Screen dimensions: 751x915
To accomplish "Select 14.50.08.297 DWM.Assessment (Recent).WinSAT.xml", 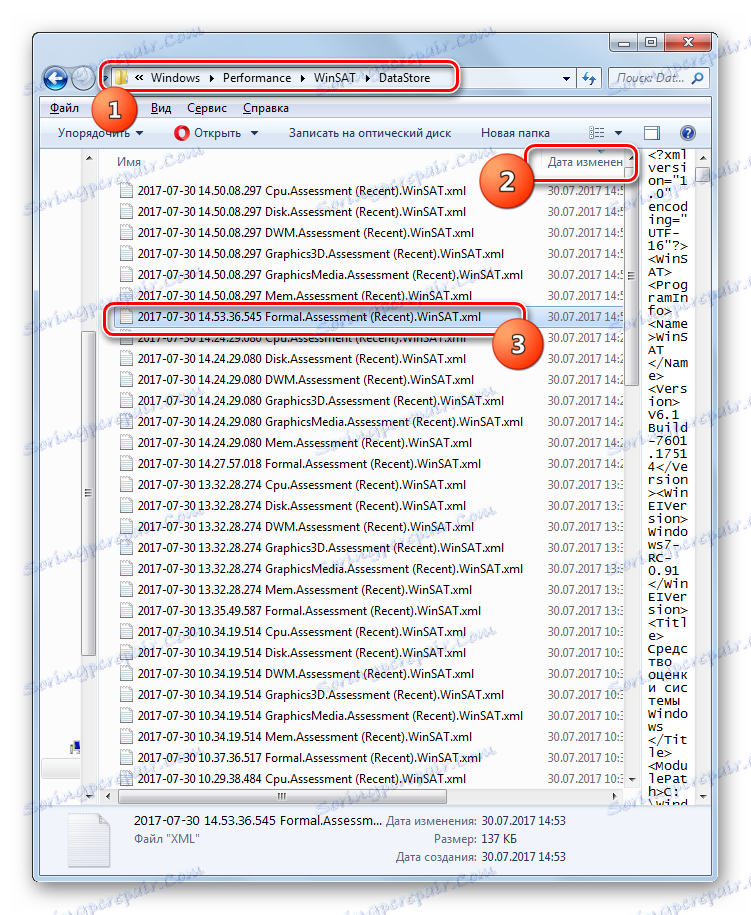I will tap(306, 233).
